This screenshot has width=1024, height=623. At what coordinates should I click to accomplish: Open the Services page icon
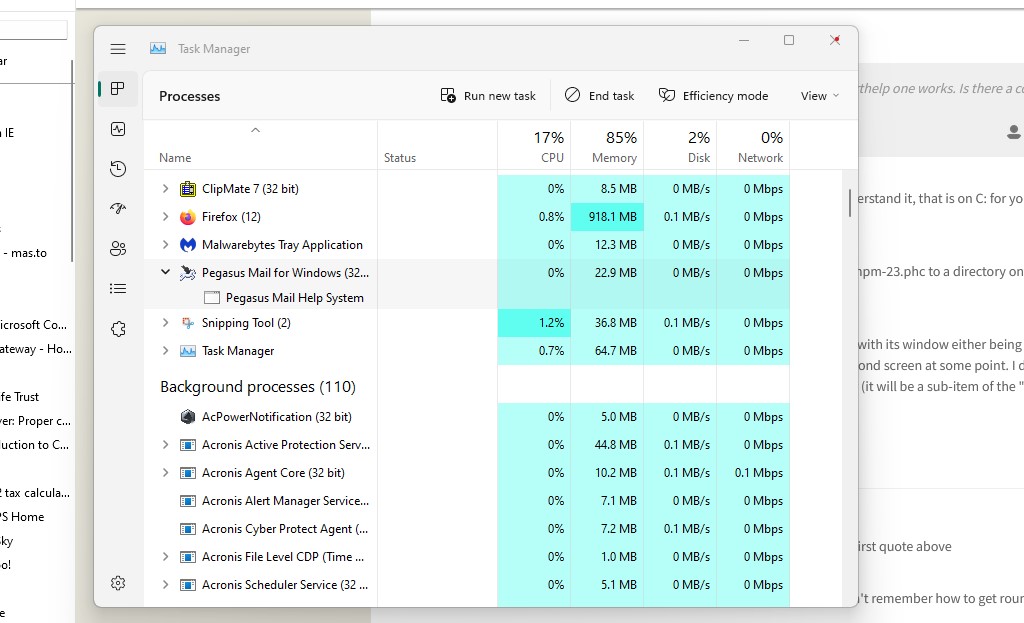(118, 329)
